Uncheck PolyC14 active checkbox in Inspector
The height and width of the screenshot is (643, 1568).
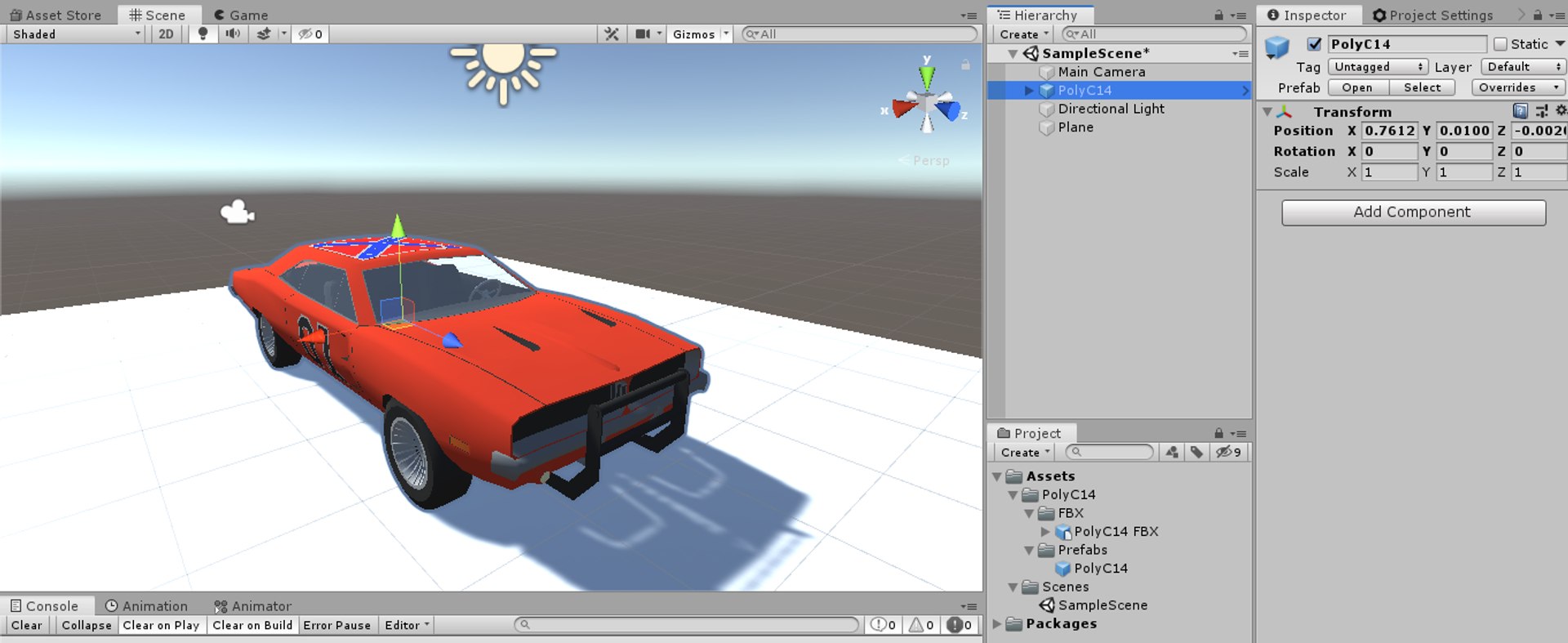(x=1314, y=44)
